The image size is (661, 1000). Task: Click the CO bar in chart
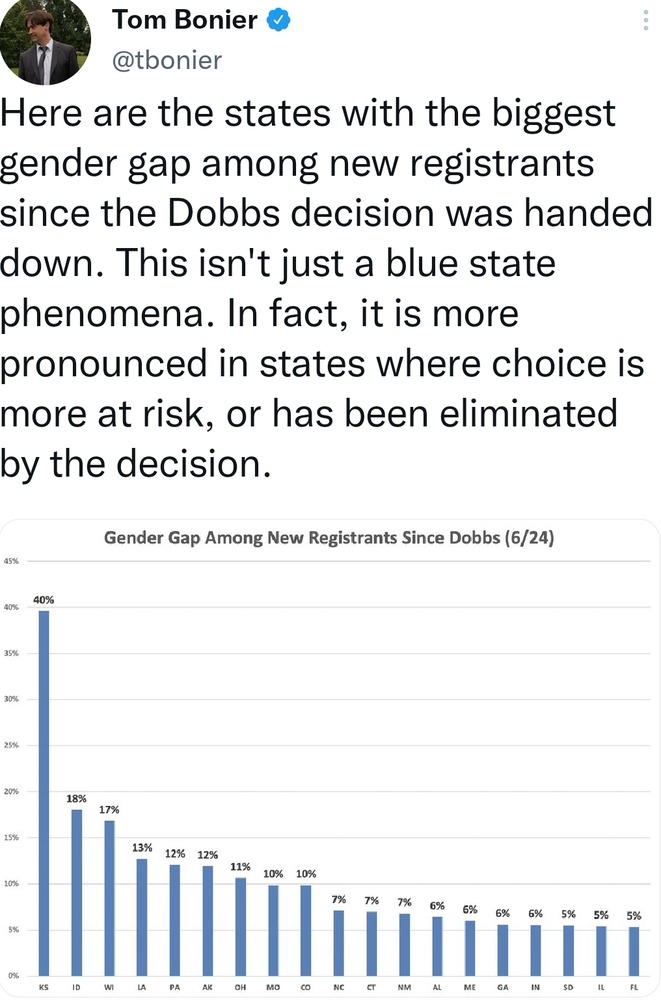coord(306,930)
